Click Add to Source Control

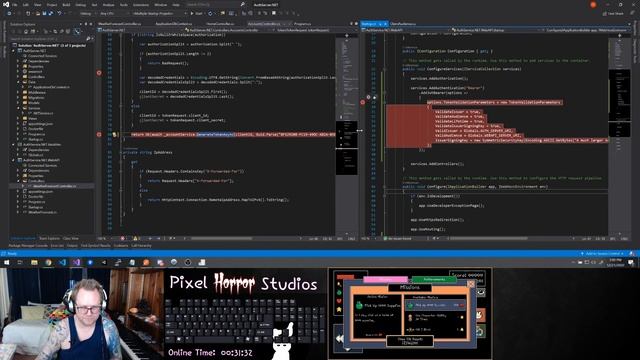pos(602,253)
